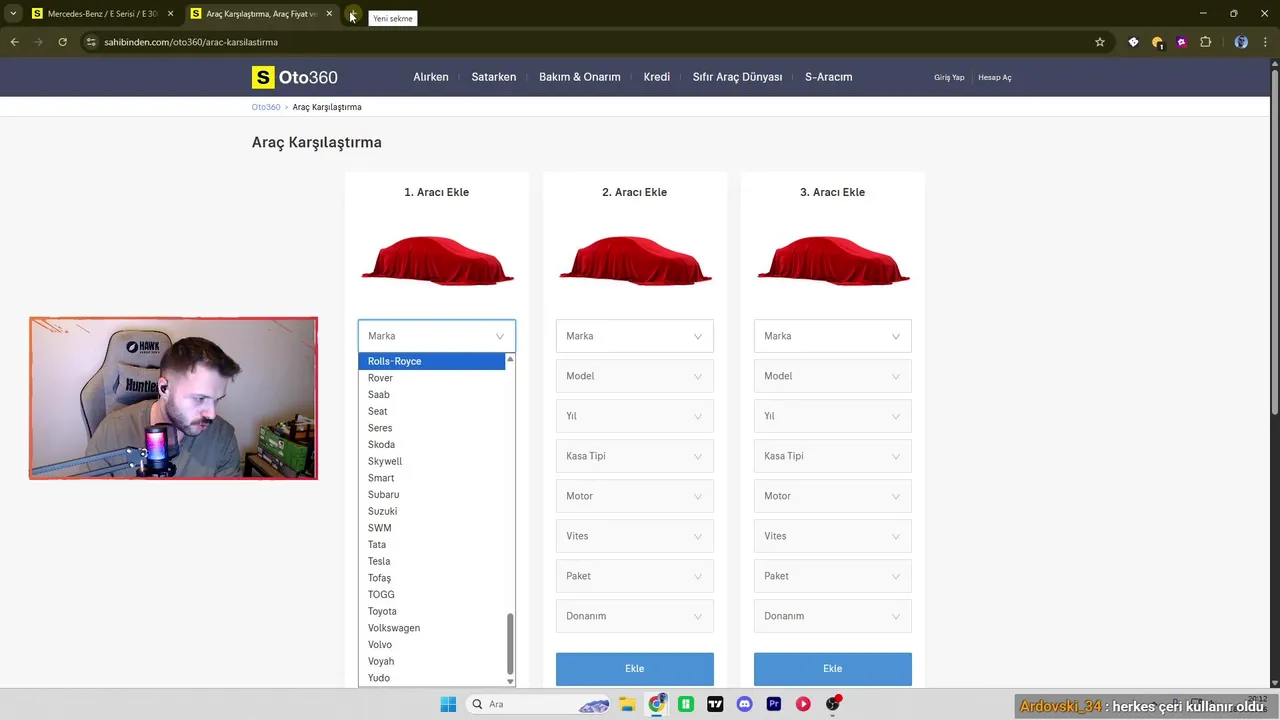The width and height of the screenshot is (1280, 720).
Task: Click Ekle button under 3. Aracı Ekle
Action: tap(833, 669)
